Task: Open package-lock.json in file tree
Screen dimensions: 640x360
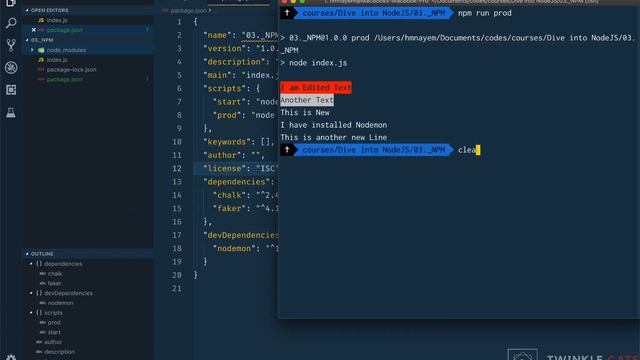Action: click(71, 69)
